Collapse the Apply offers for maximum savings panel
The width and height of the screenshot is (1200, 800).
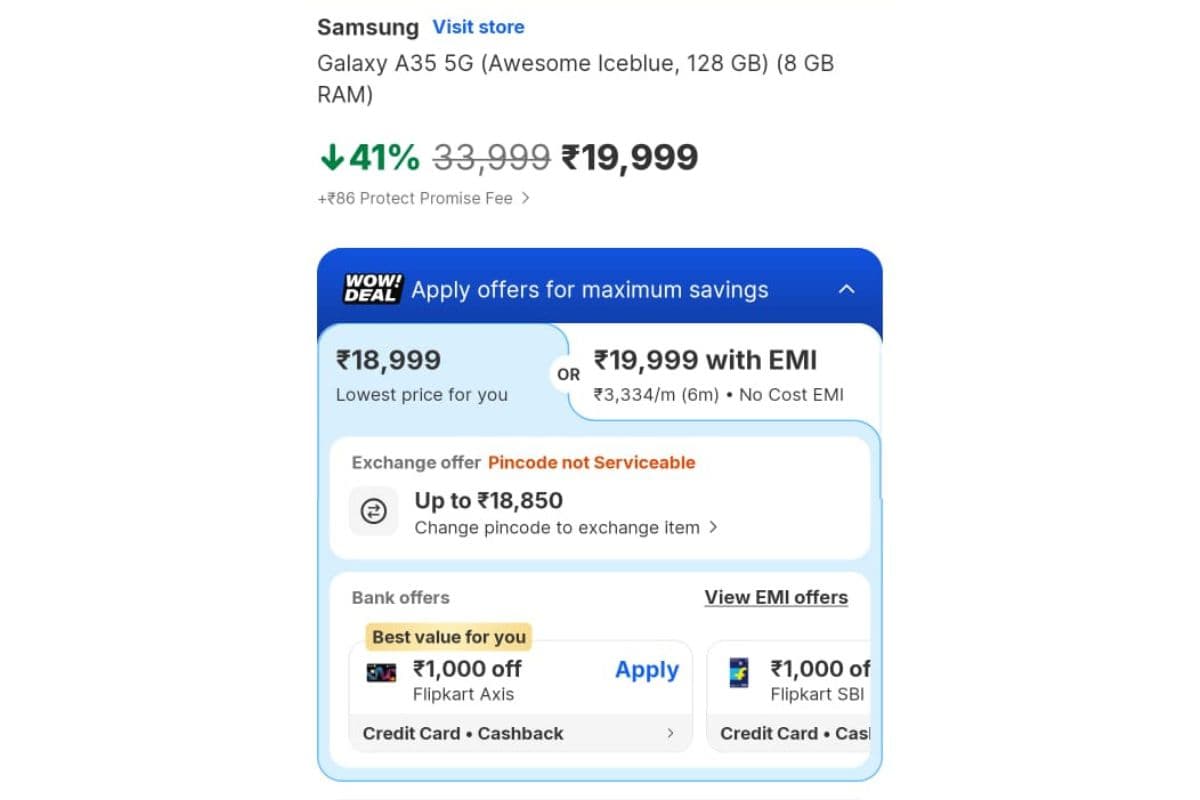pos(847,289)
